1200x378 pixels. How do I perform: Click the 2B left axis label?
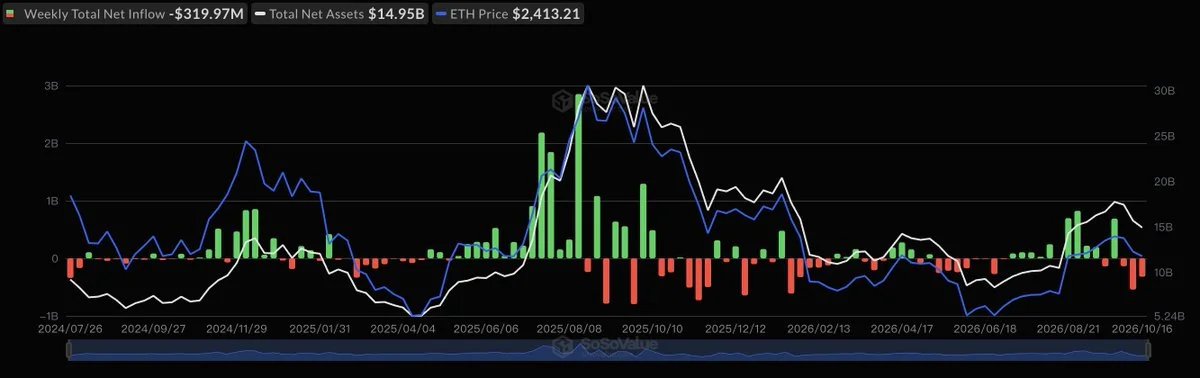pyautogui.click(x=52, y=143)
